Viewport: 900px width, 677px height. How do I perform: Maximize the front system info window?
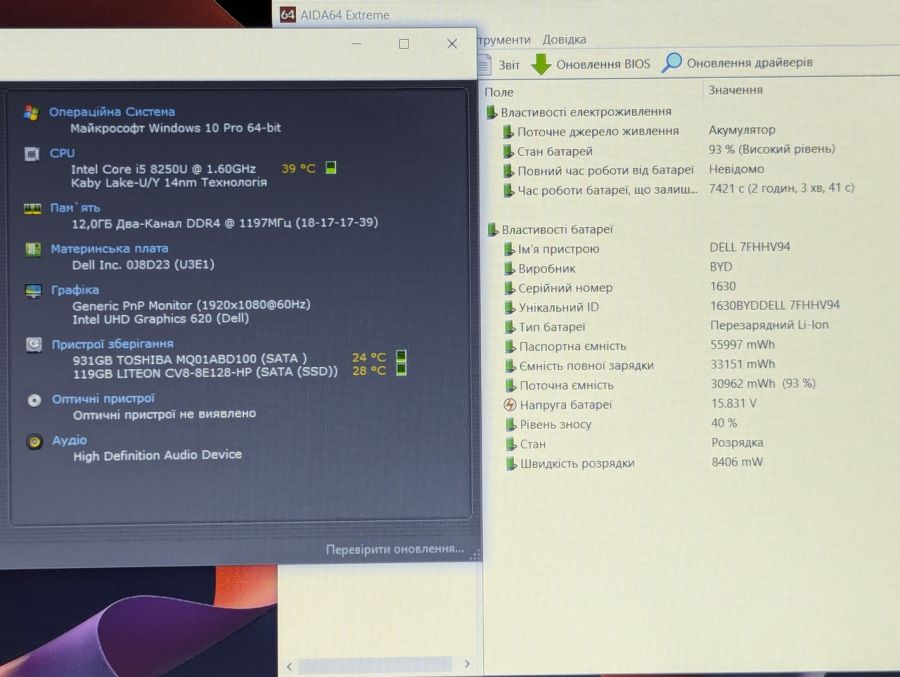point(404,44)
